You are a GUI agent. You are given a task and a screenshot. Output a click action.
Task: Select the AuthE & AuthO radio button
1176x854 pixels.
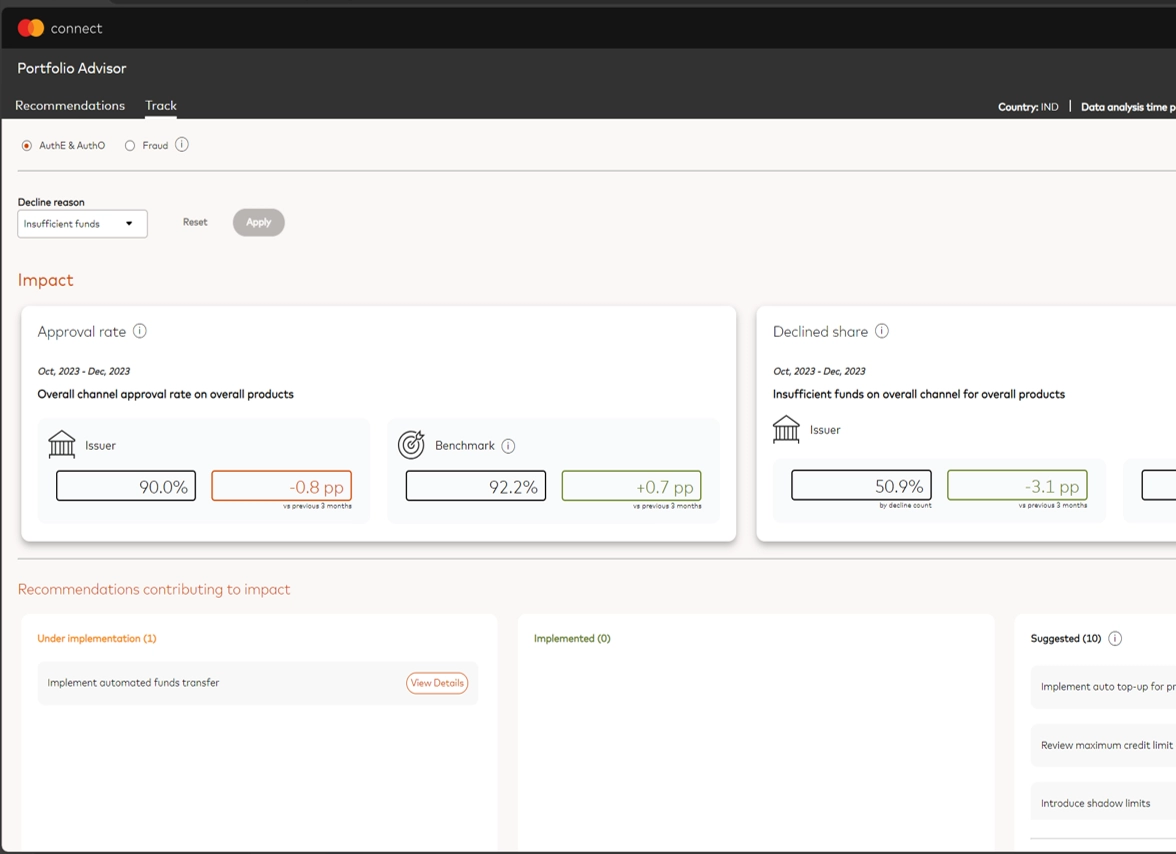coord(27,146)
